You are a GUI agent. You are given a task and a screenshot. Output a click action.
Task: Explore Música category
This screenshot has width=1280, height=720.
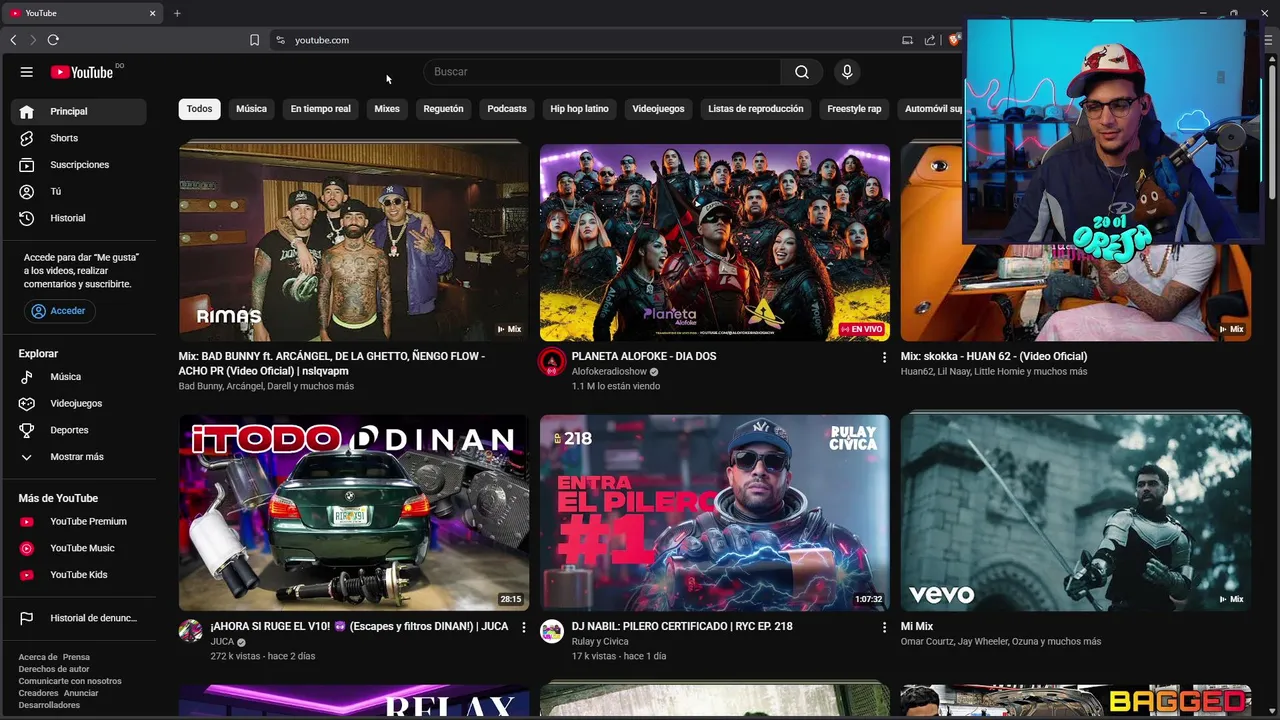point(79,377)
